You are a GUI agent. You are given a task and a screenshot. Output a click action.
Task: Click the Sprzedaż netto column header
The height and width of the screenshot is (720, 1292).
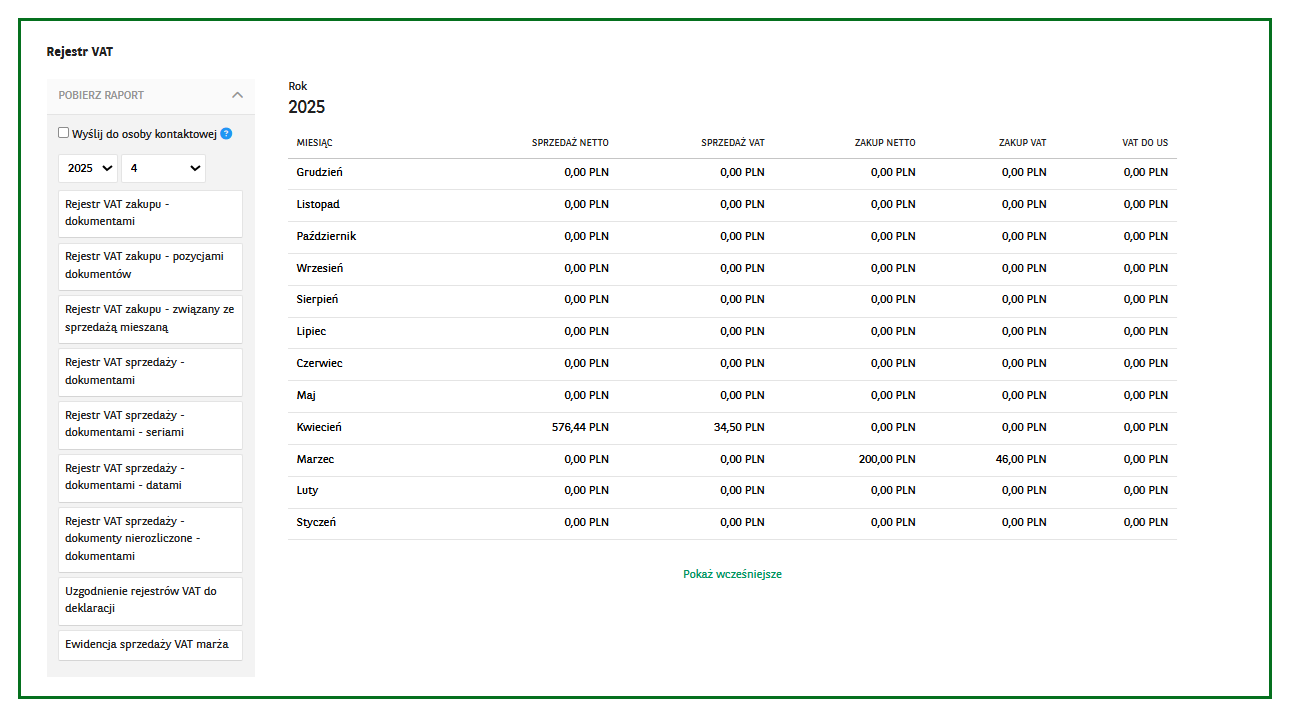(570, 143)
